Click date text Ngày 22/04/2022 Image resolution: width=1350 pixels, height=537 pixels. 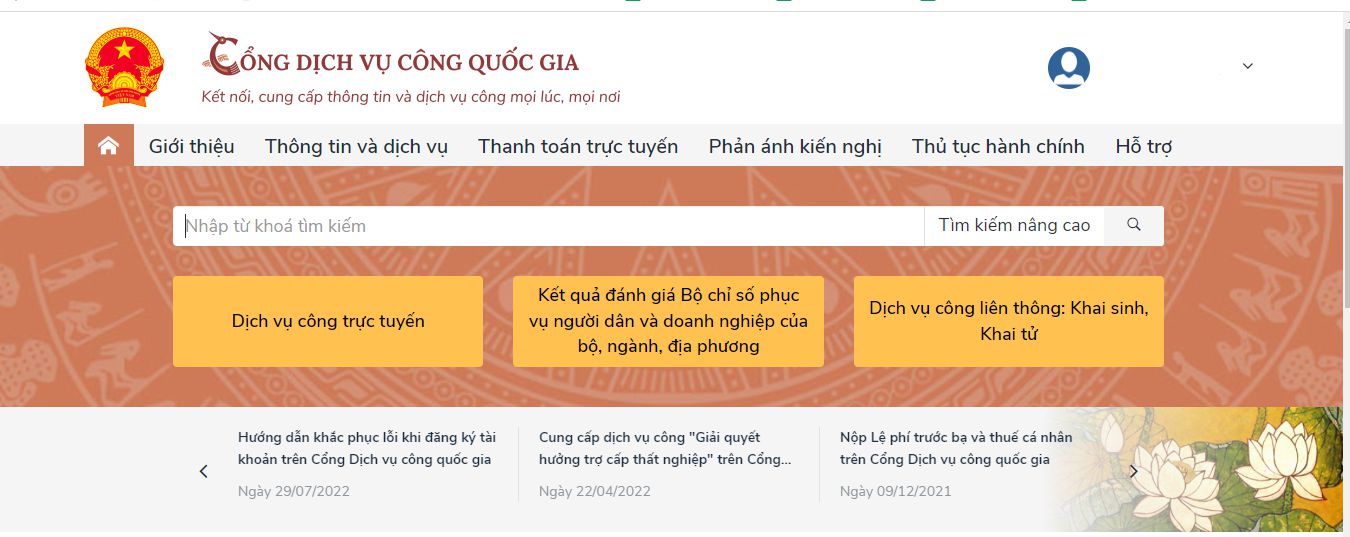click(595, 491)
